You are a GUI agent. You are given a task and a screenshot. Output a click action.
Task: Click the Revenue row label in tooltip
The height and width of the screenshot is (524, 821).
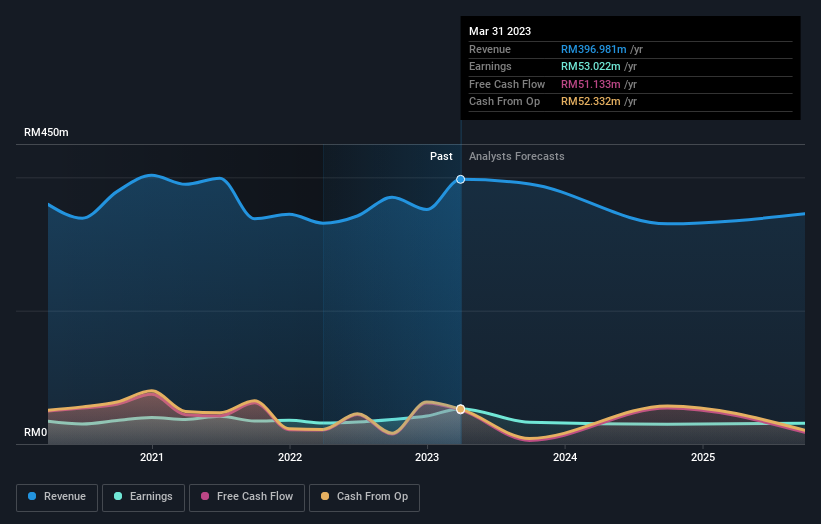coord(490,49)
